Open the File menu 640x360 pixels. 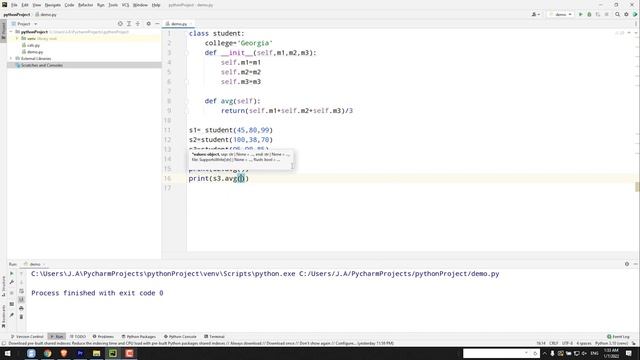click(14, 5)
